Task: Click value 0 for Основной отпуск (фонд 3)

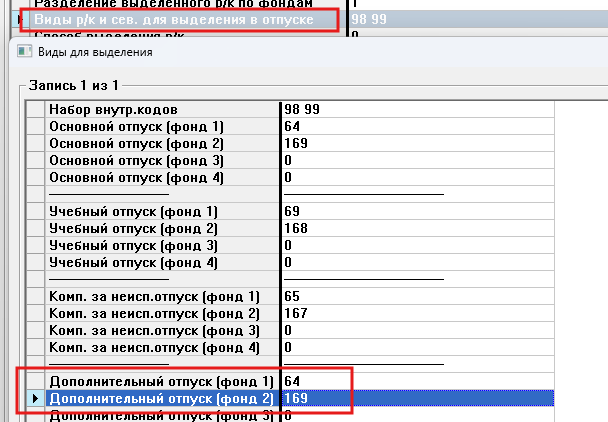Action: click(x=288, y=161)
